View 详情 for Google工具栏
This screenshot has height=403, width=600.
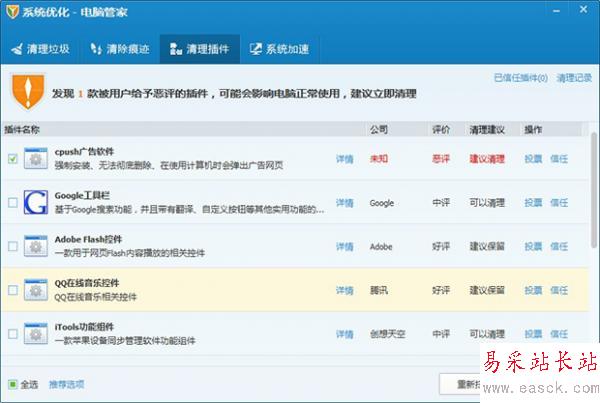tap(344, 203)
